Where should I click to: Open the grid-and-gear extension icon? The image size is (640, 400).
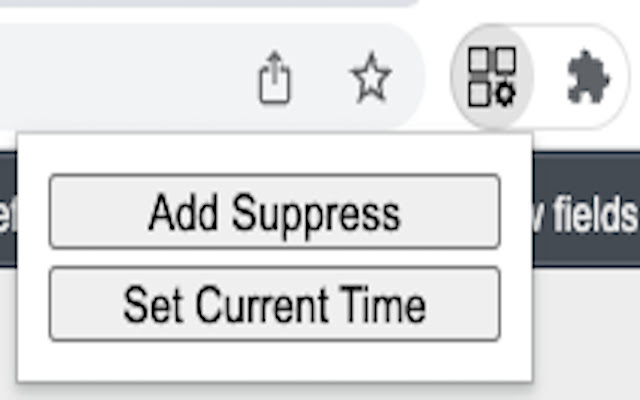(492, 77)
